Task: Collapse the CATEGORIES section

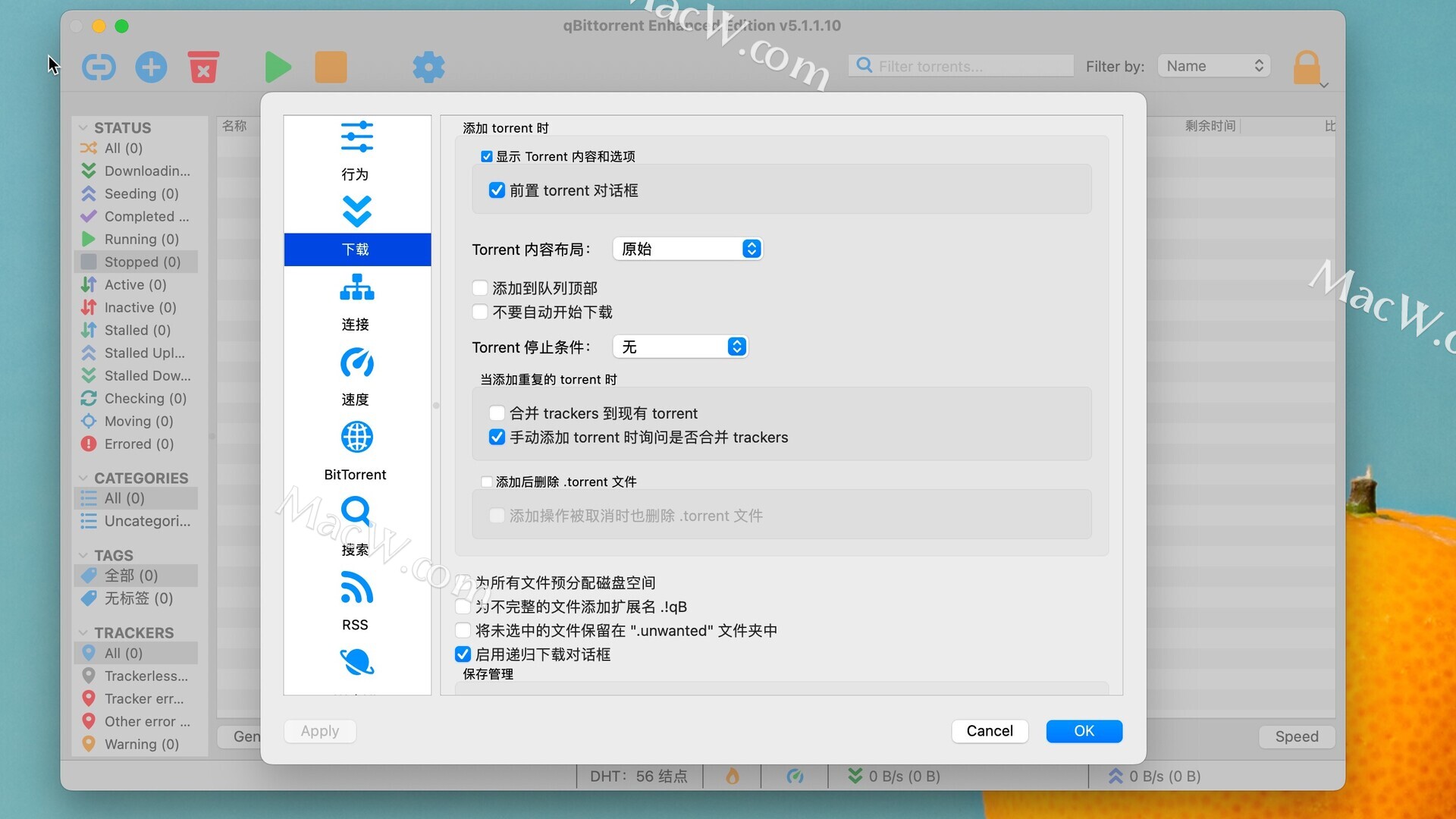Action: click(83, 478)
